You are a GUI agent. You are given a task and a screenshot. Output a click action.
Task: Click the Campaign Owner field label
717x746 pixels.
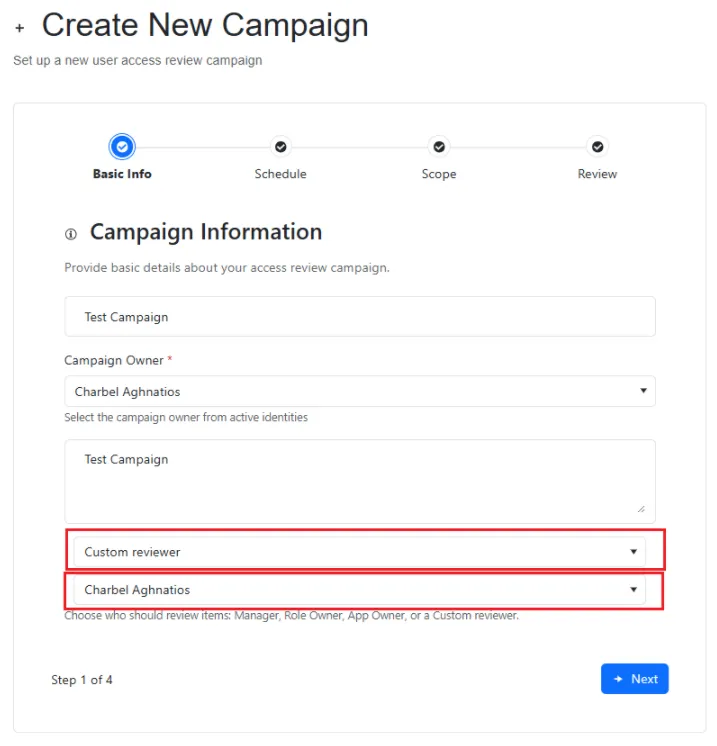pyautogui.click(x=113, y=360)
